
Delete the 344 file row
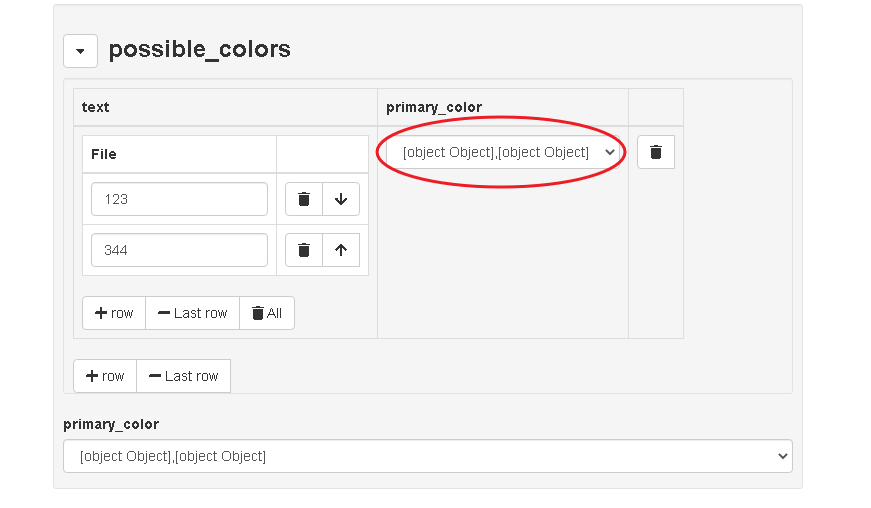304,250
